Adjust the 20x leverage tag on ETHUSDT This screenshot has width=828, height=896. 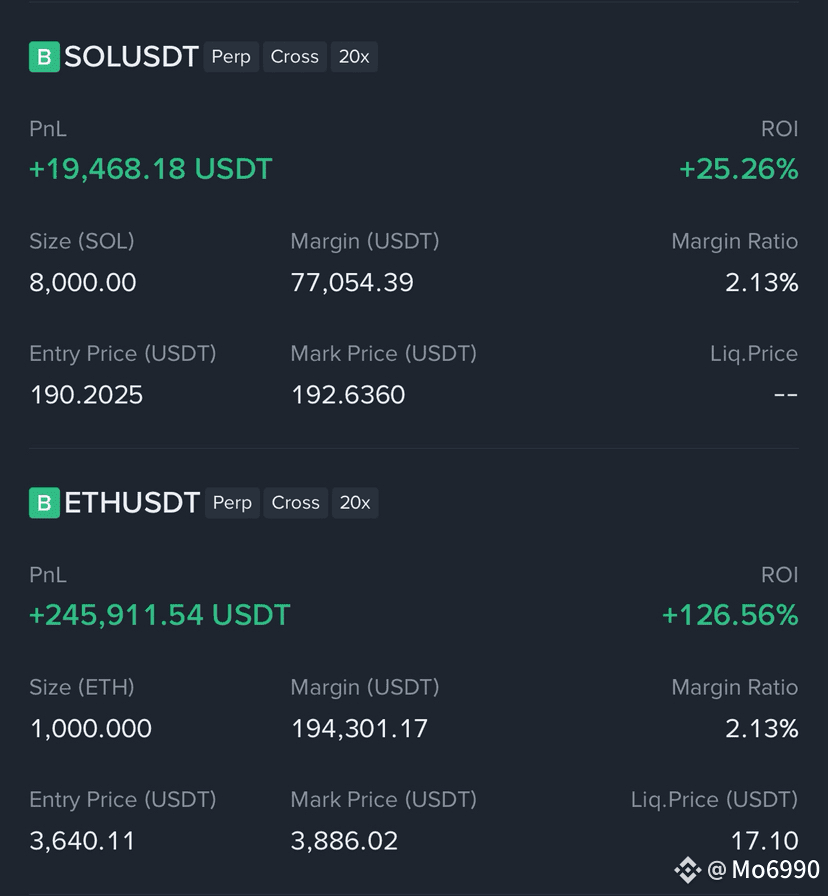pos(355,503)
